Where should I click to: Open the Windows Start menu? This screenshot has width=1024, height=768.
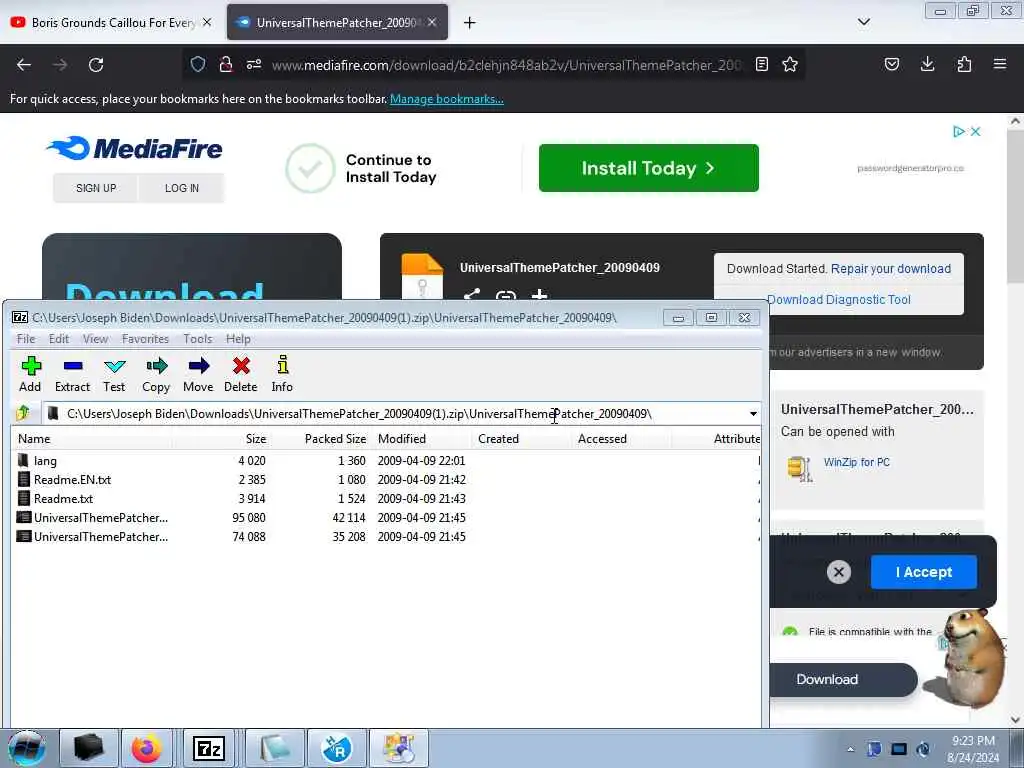(x=27, y=748)
